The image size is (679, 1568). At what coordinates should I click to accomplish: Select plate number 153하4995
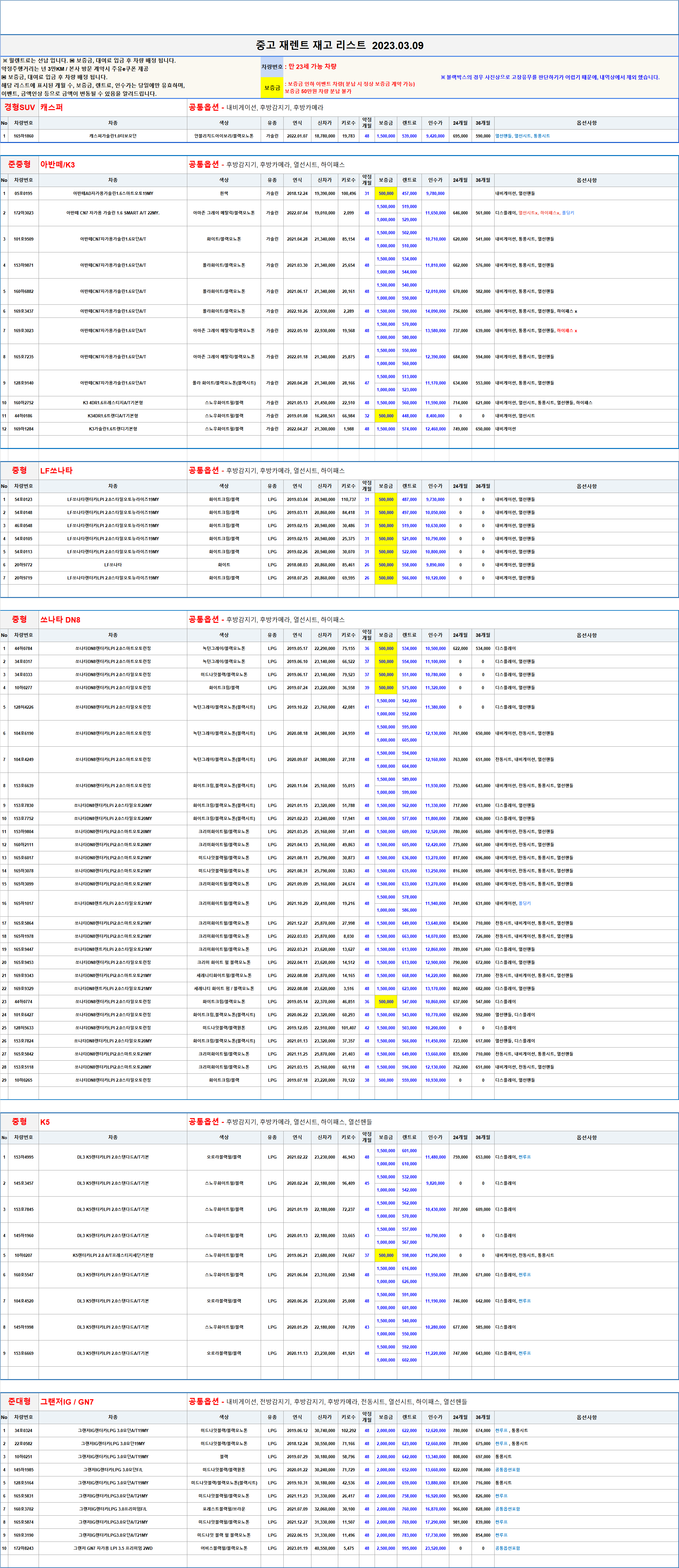pos(24,1157)
